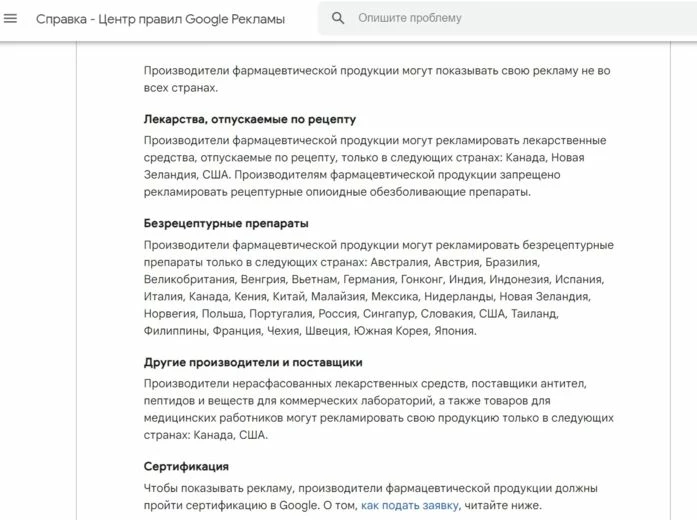Open the hamburger main menu
This screenshot has height=520, width=697.
10,18
